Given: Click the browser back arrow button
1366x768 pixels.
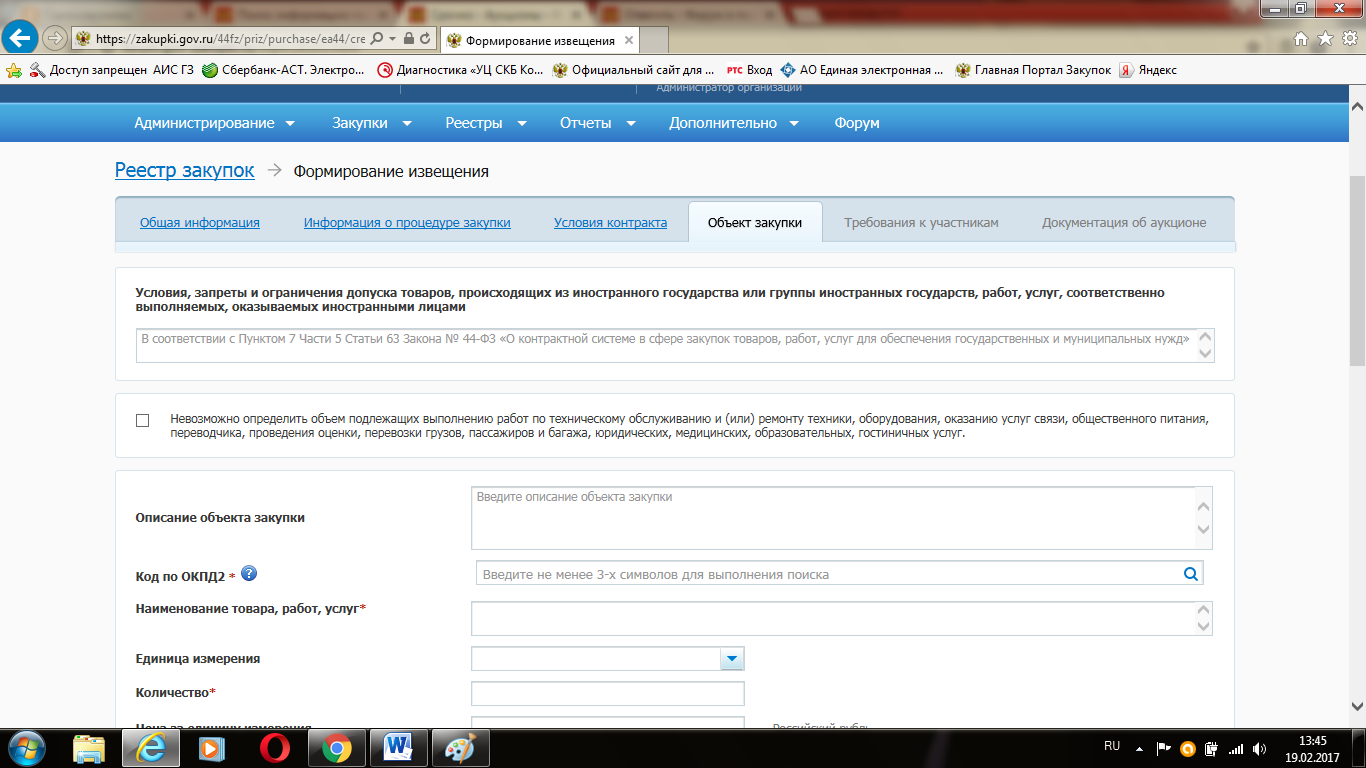Looking at the screenshot, I should (x=20, y=39).
